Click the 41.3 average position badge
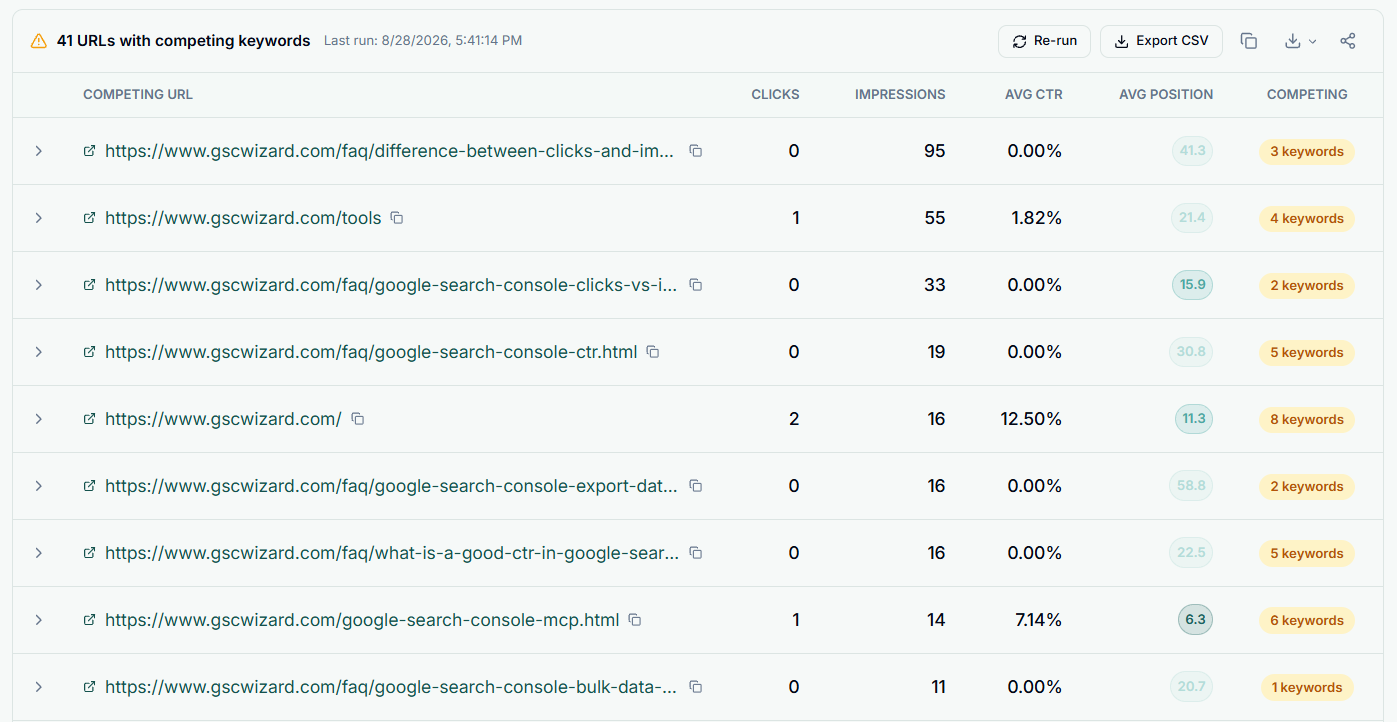The image size is (1397, 722). coord(1192,151)
